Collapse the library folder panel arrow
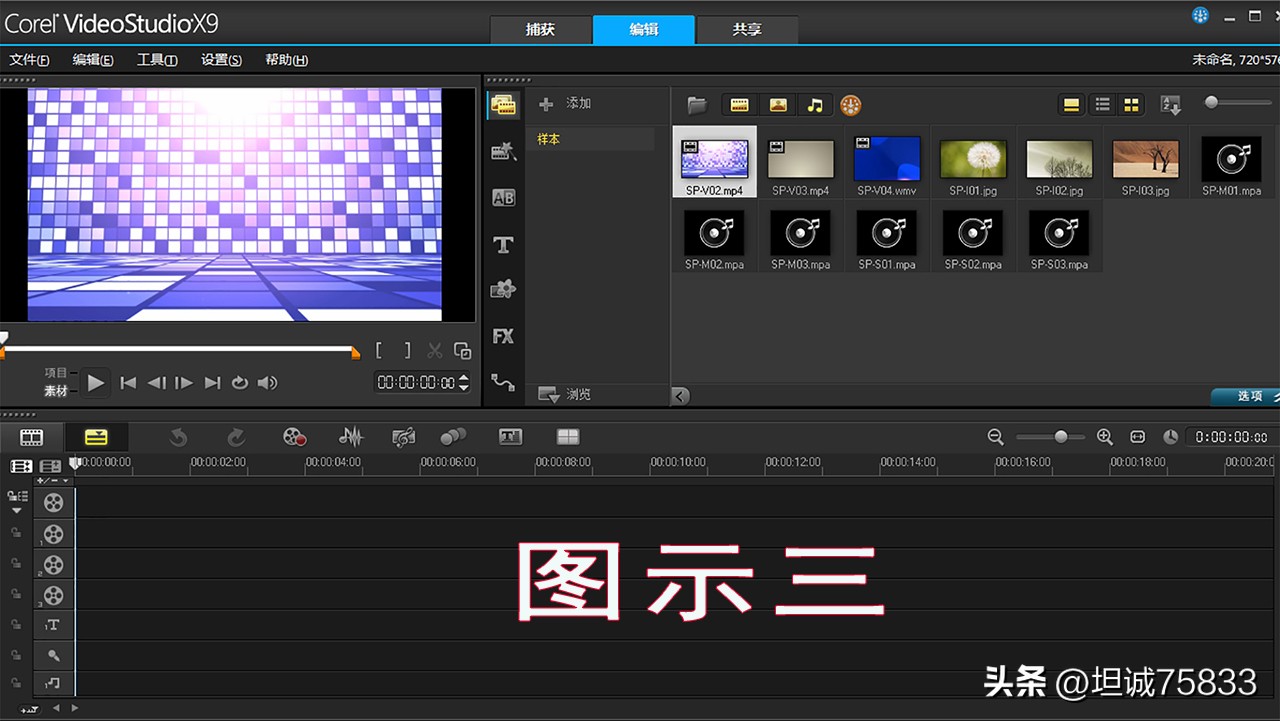This screenshot has height=721, width=1280. 681,396
